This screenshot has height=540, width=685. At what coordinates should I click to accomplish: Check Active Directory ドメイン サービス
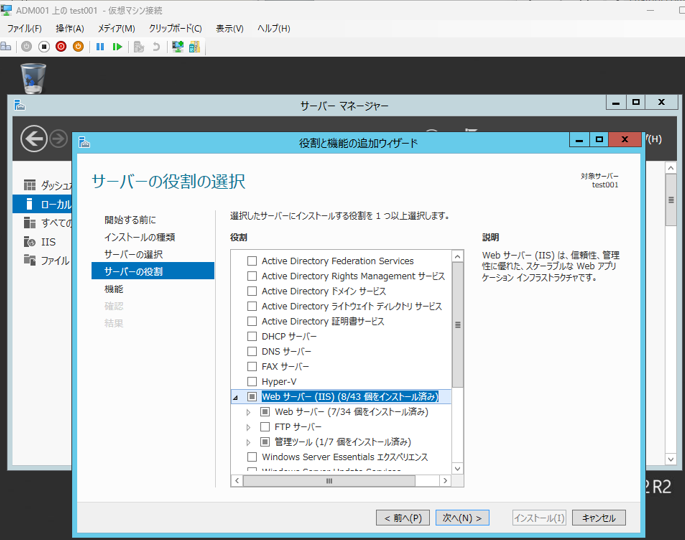(x=252, y=291)
